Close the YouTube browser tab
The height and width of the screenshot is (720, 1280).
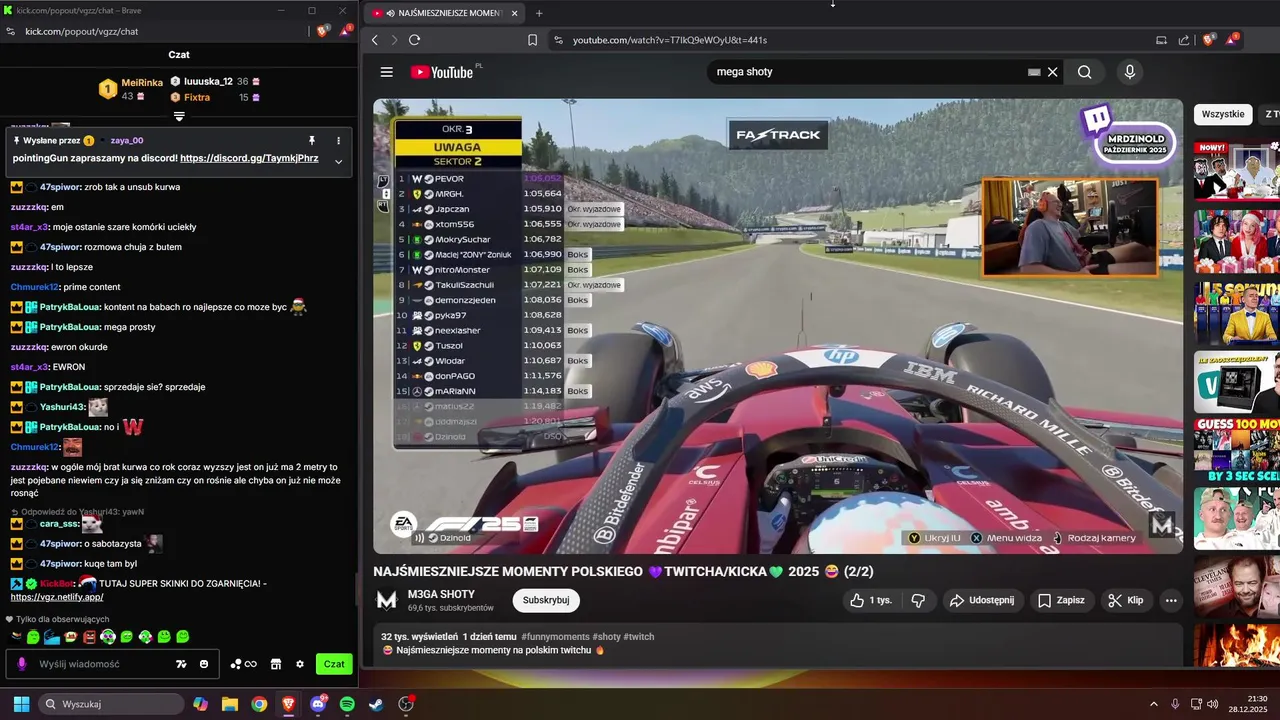[x=514, y=13]
